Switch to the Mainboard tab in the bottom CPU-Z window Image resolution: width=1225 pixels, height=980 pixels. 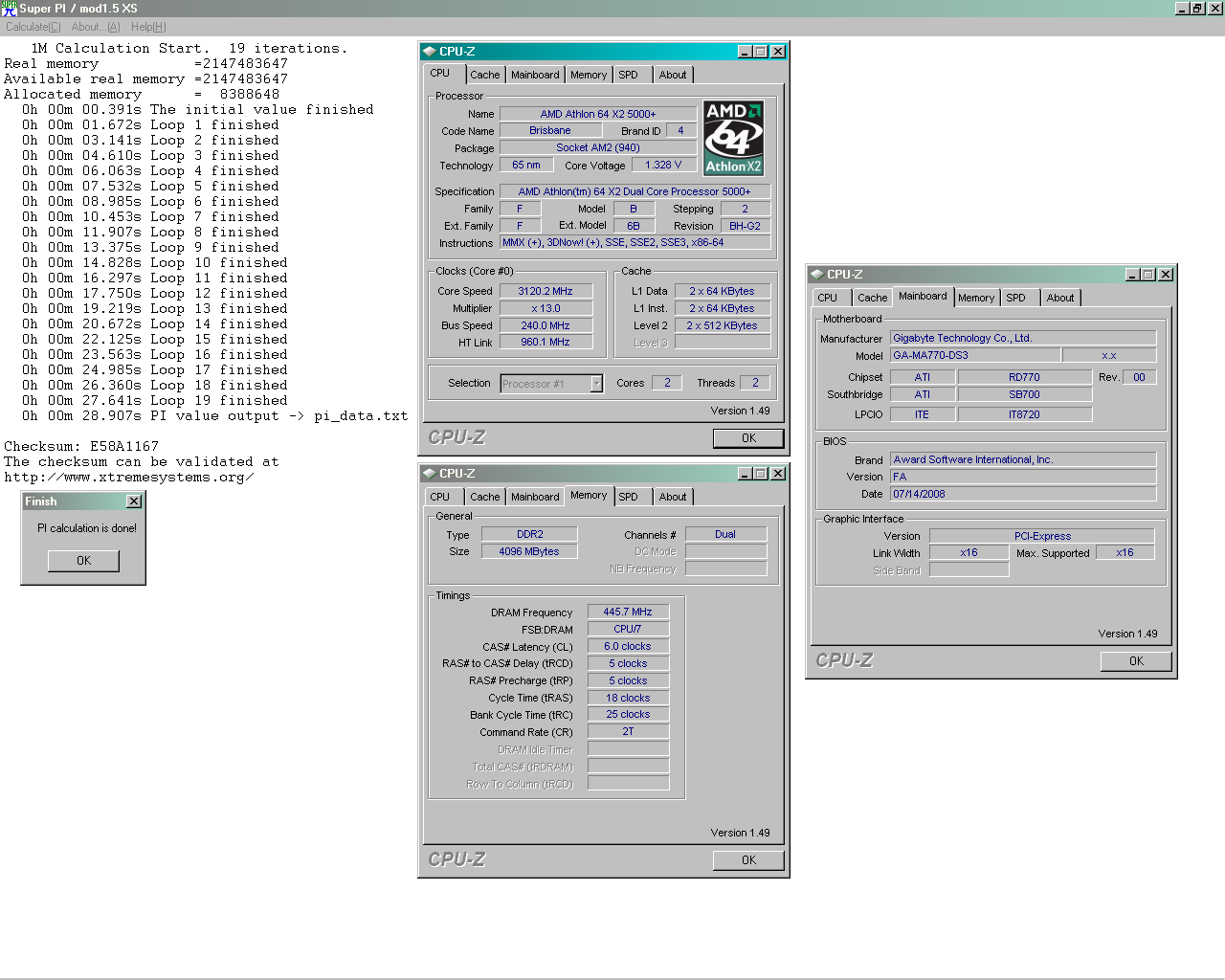(x=535, y=497)
